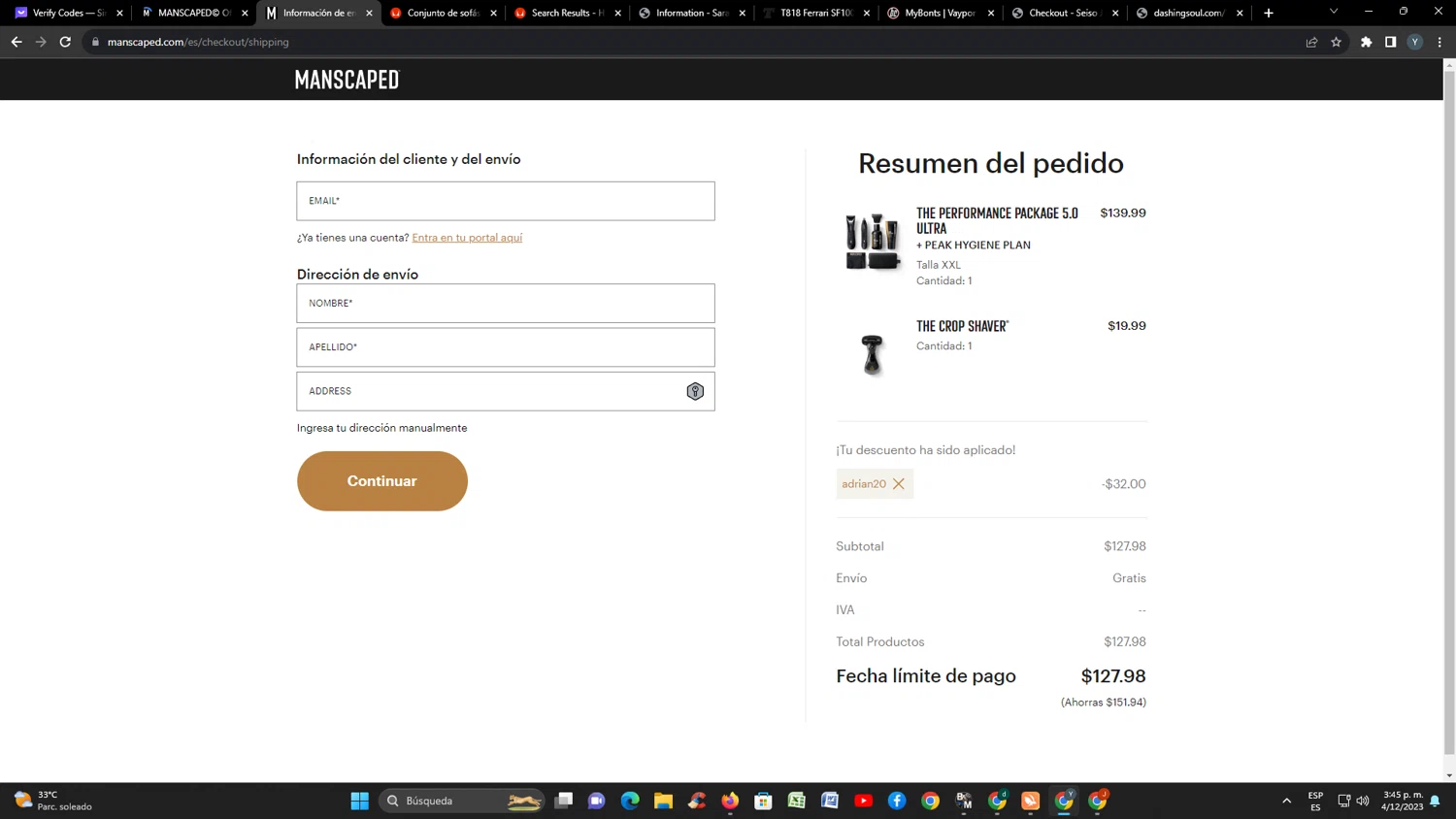Click the '(Ahorras $151.94)' savings text
The image size is (1456, 819).
(x=1104, y=703)
